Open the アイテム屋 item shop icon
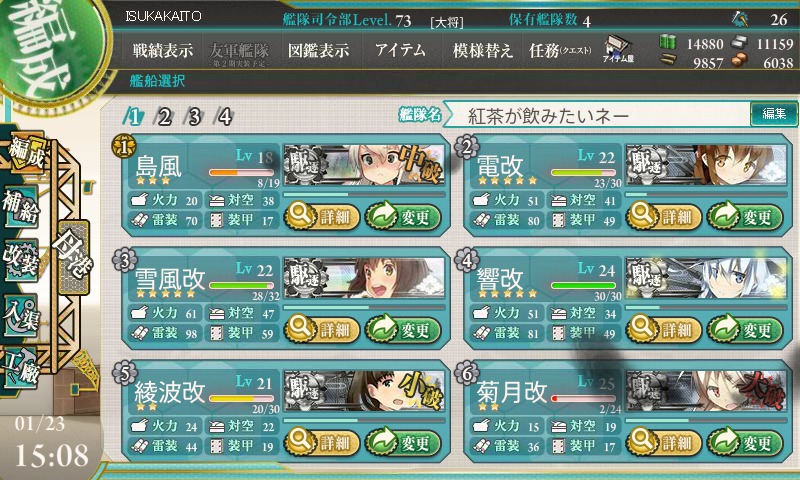This screenshot has width=800, height=480. (x=618, y=49)
